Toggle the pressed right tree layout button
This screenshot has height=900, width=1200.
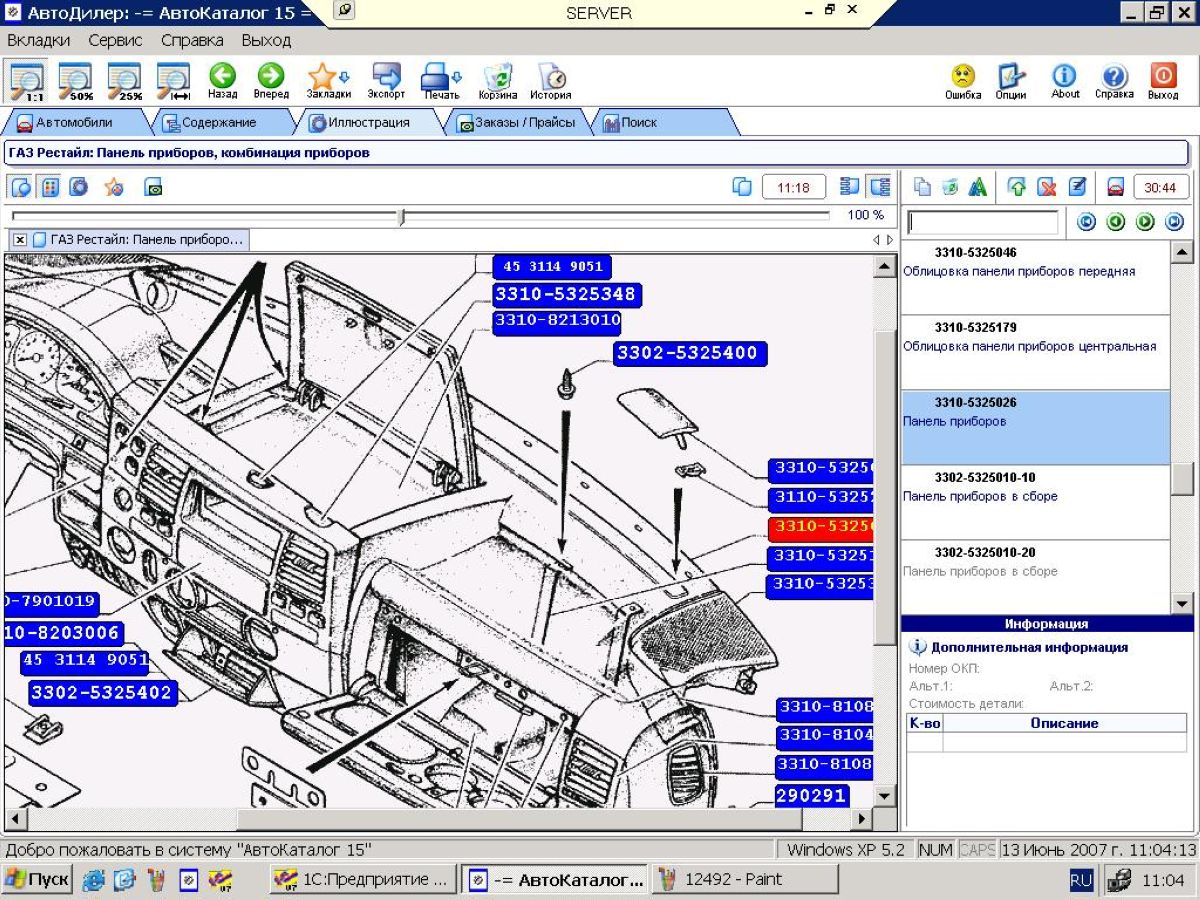[880, 187]
